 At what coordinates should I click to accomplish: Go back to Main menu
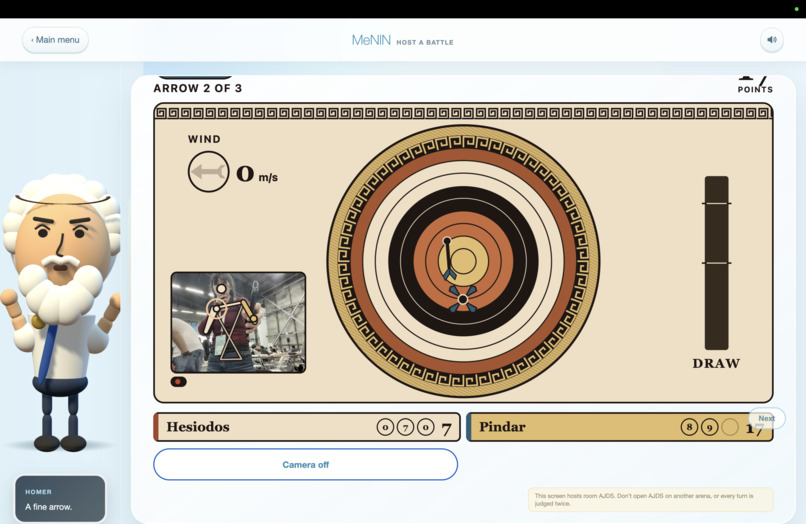click(55, 40)
